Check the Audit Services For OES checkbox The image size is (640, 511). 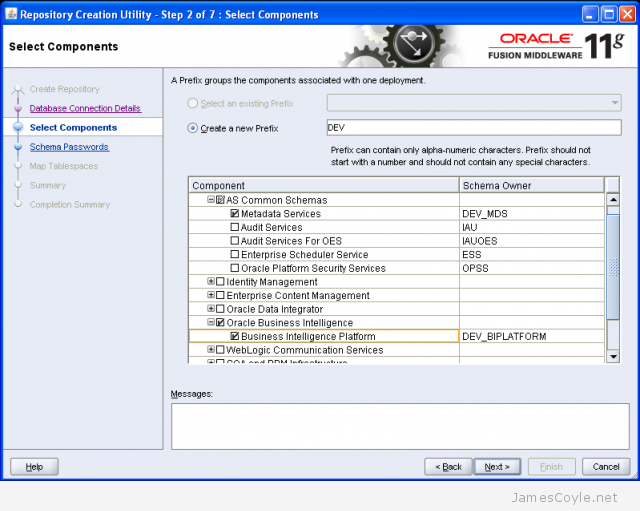[x=235, y=240]
